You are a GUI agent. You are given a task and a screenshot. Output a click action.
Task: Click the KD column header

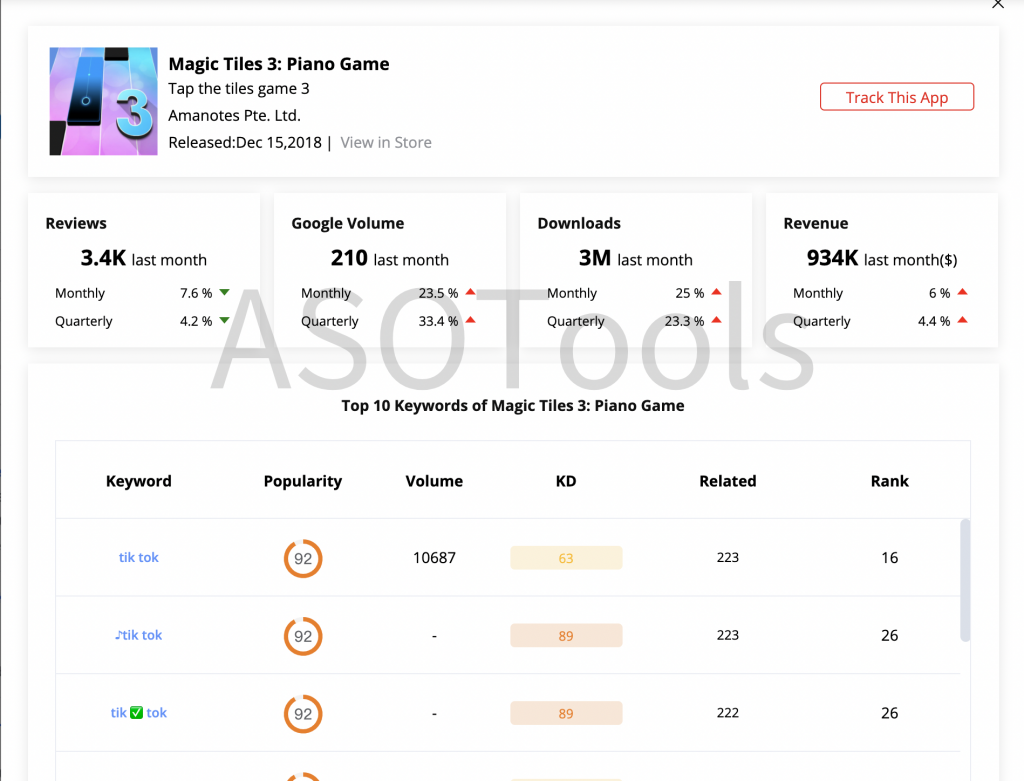(x=566, y=481)
